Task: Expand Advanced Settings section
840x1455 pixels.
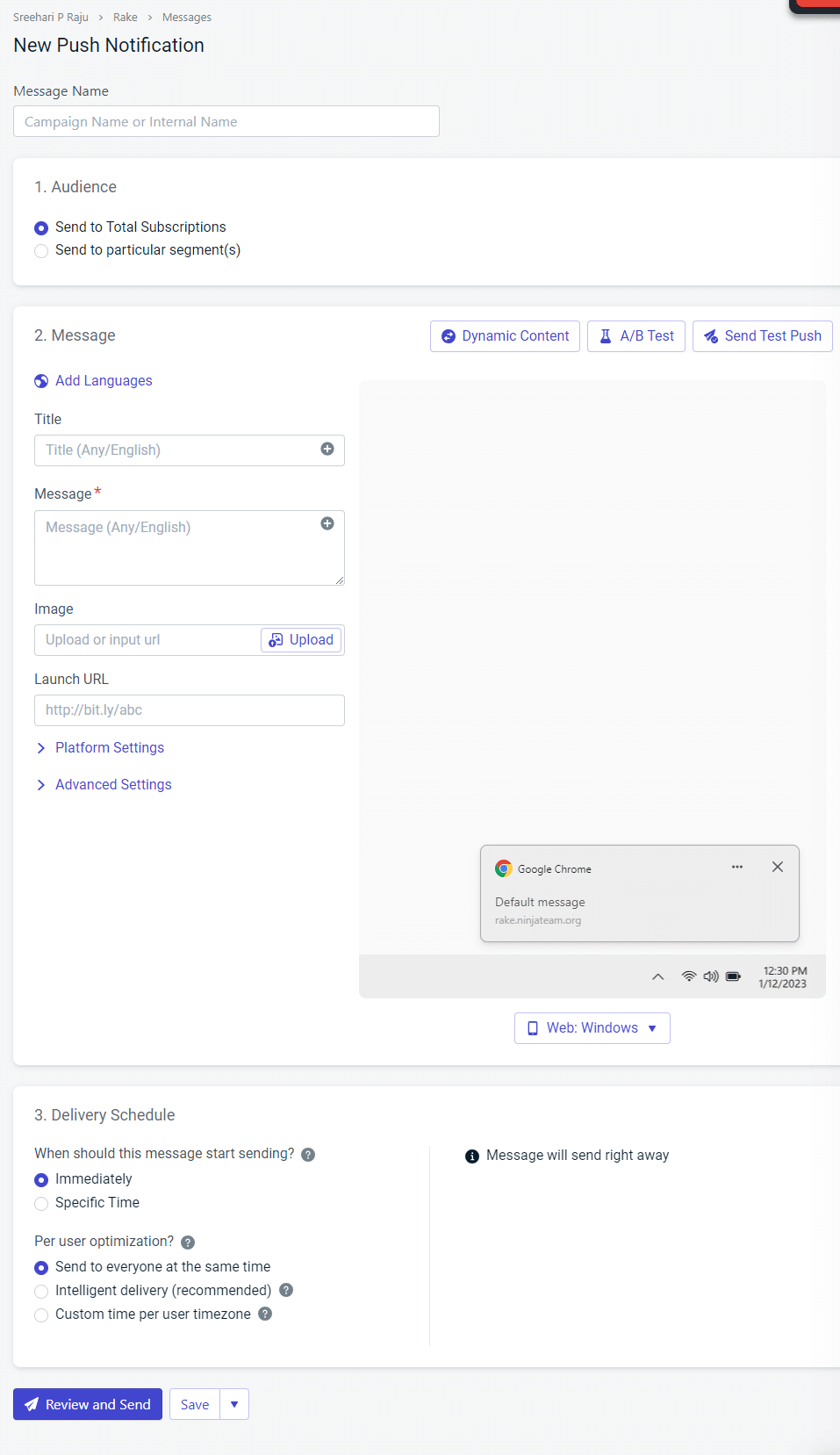Action: click(113, 784)
